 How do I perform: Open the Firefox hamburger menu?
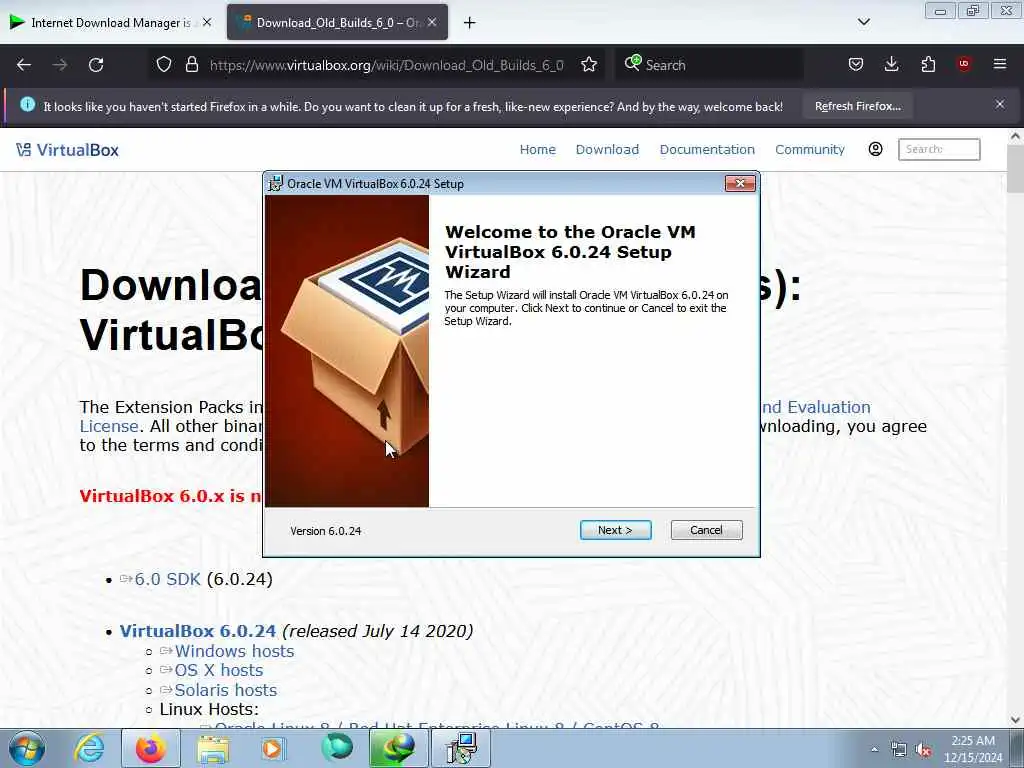click(1000, 64)
